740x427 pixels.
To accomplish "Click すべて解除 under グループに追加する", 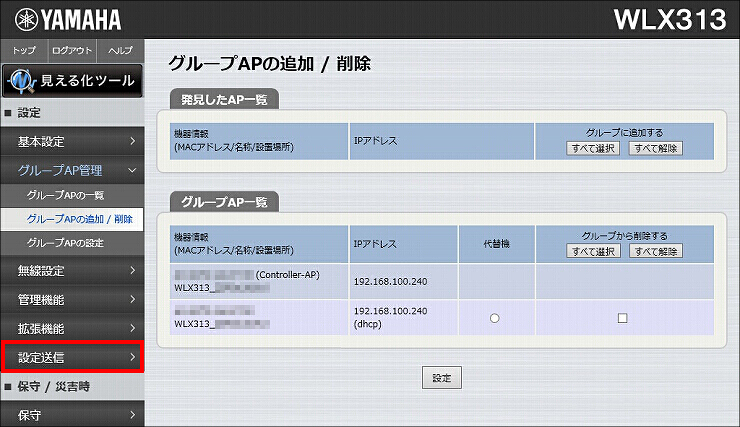I will (656, 149).
